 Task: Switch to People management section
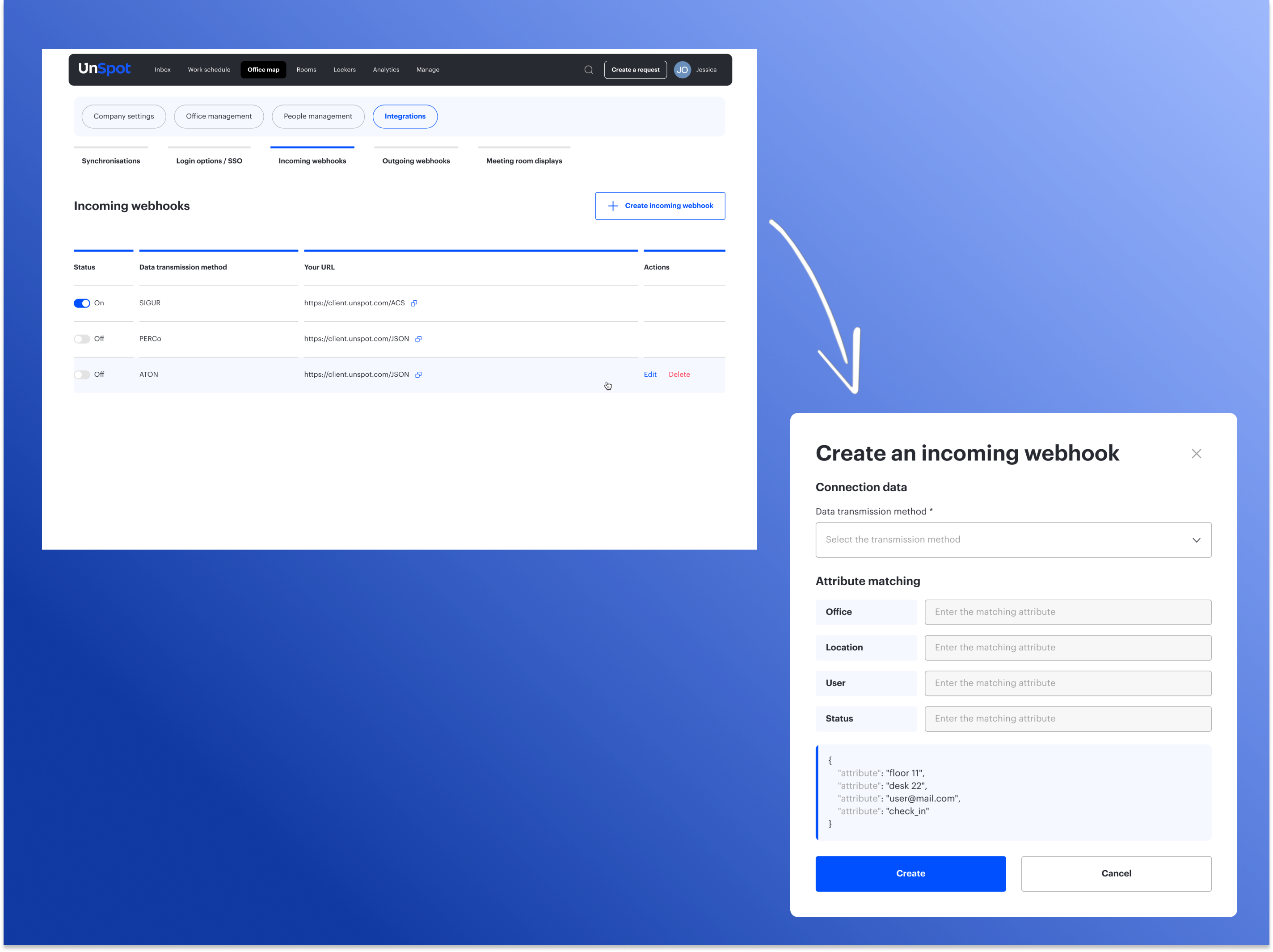(x=318, y=116)
